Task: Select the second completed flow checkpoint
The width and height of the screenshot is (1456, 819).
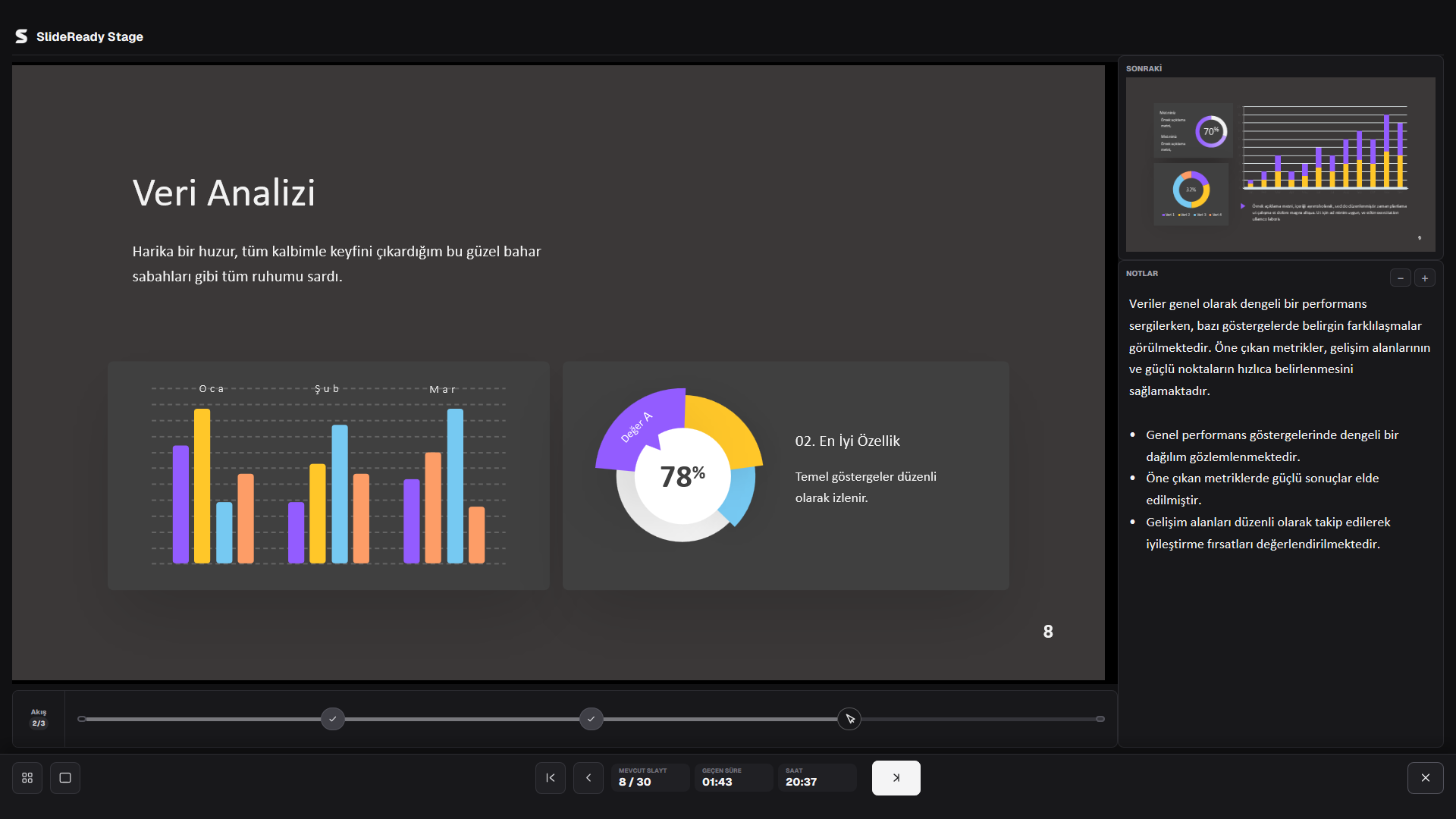Action: (x=591, y=719)
